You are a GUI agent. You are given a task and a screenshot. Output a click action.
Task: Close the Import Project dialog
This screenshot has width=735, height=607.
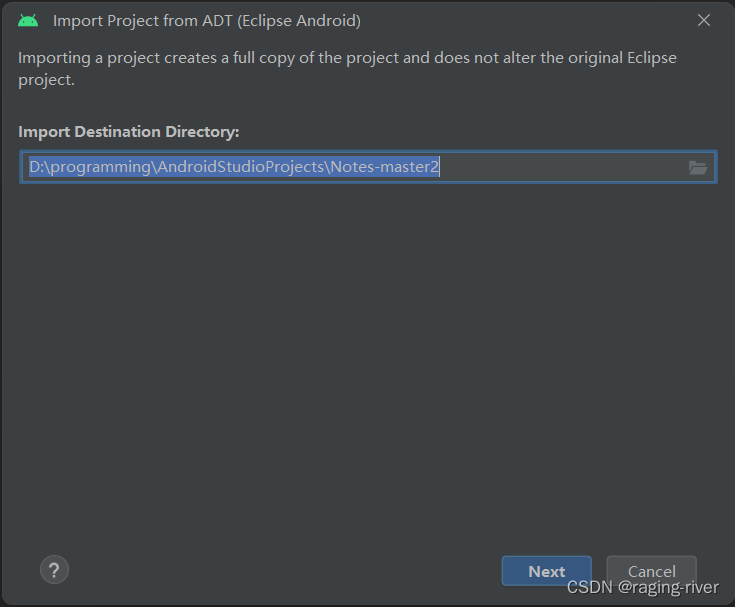(x=704, y=20)
